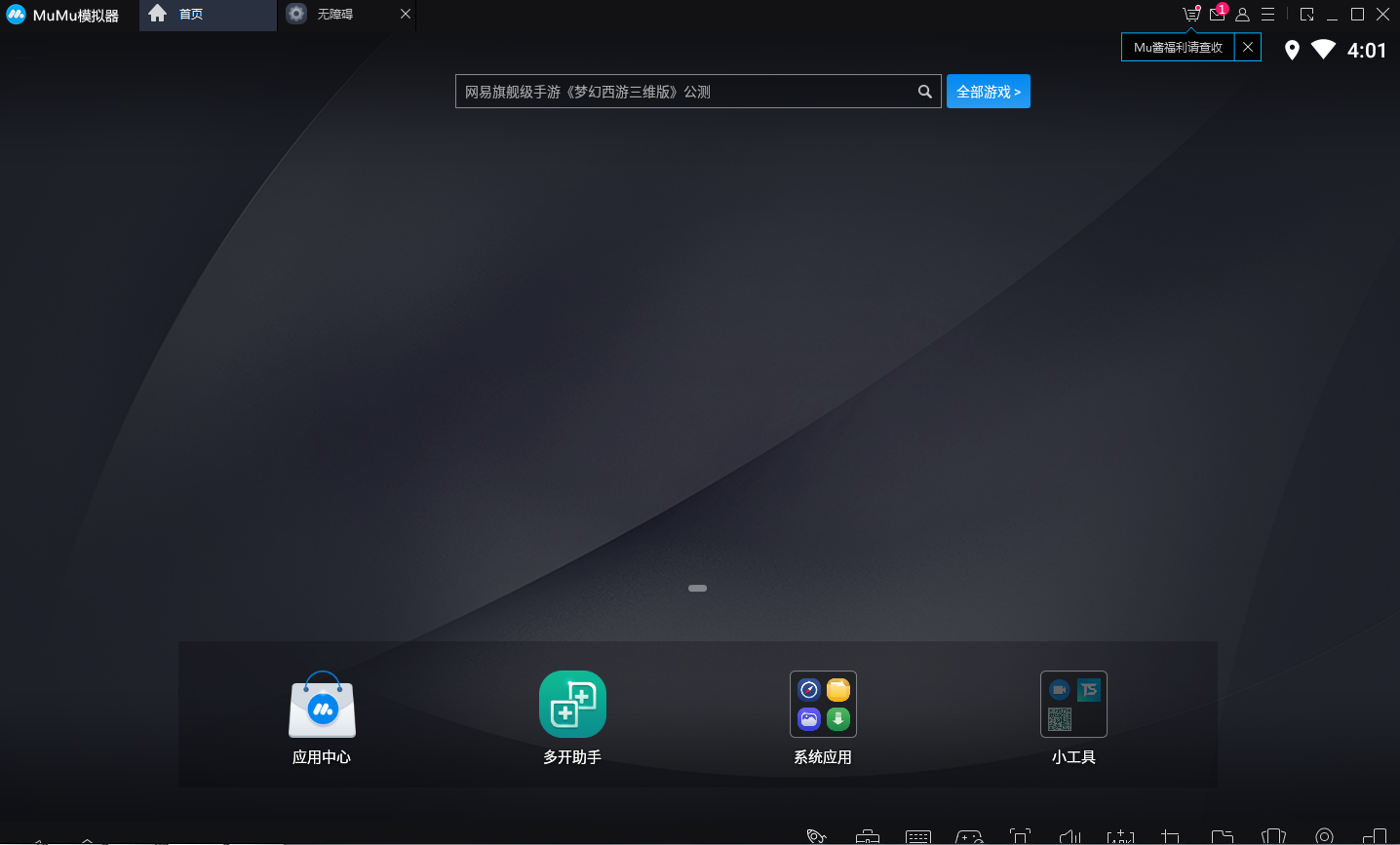This screenshot has height=845, width=1400.
Task: Click the Wi-Fi status icon
Action: [1323, 50]
